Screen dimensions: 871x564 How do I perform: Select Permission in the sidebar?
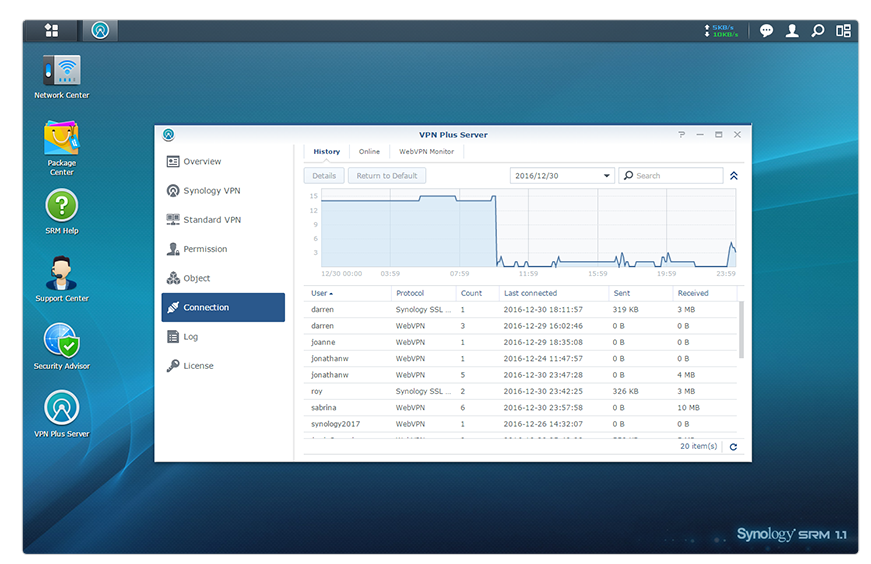(205, 249)
